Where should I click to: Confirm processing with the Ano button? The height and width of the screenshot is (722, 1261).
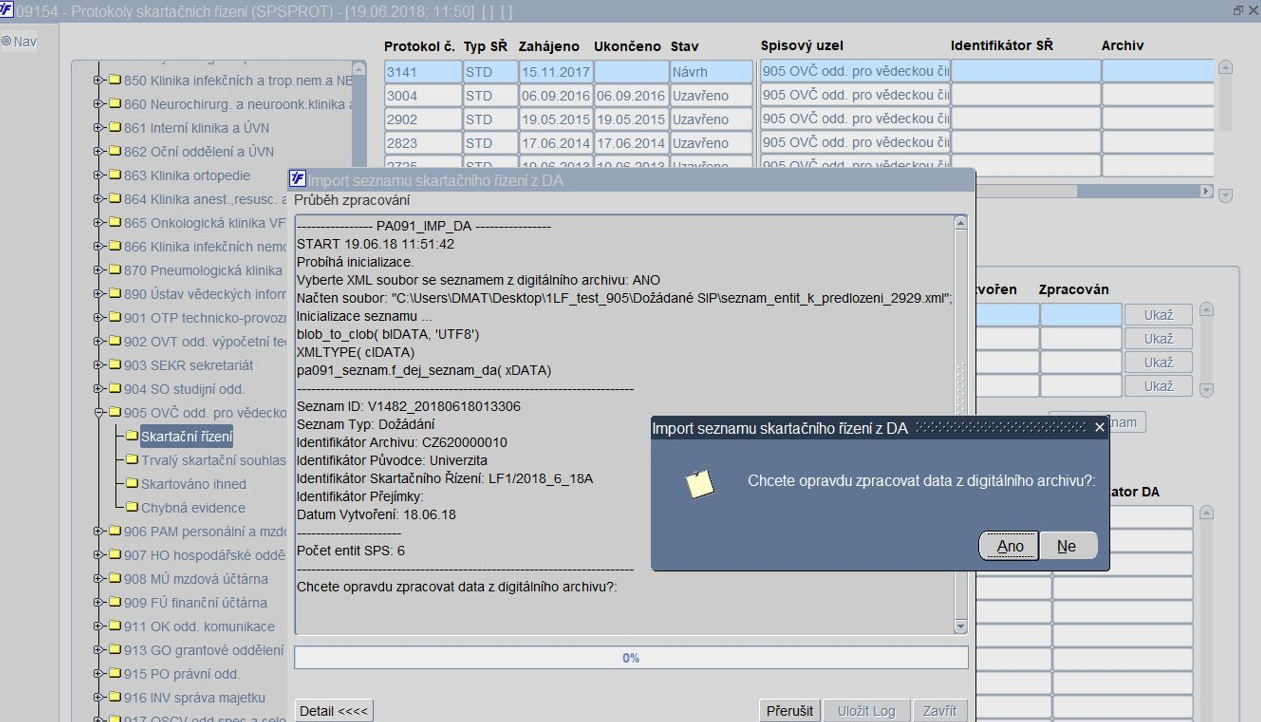pyautogui.click(x=1009, y=546)
